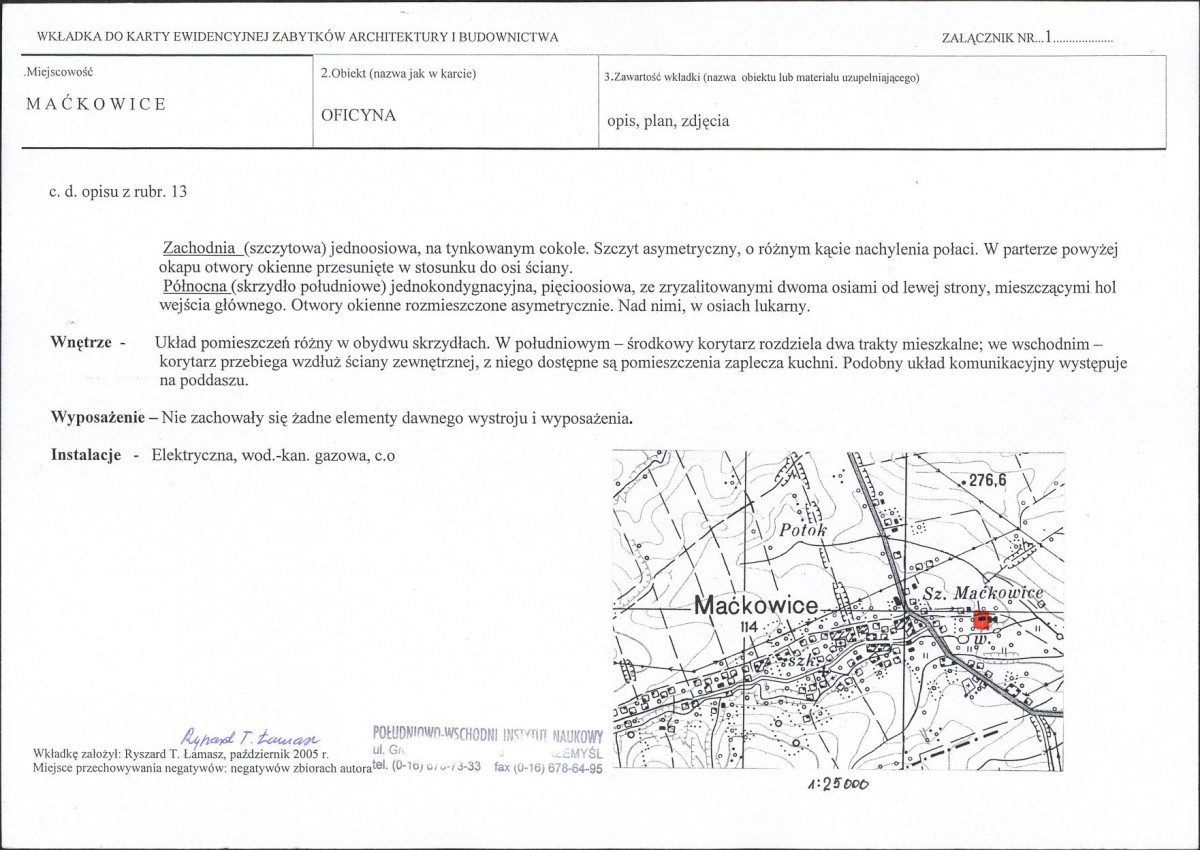The width and height of the screenshot is (1200, 850).
Task: Click the underlined Zachodnia heading
Action: point(199,247)
